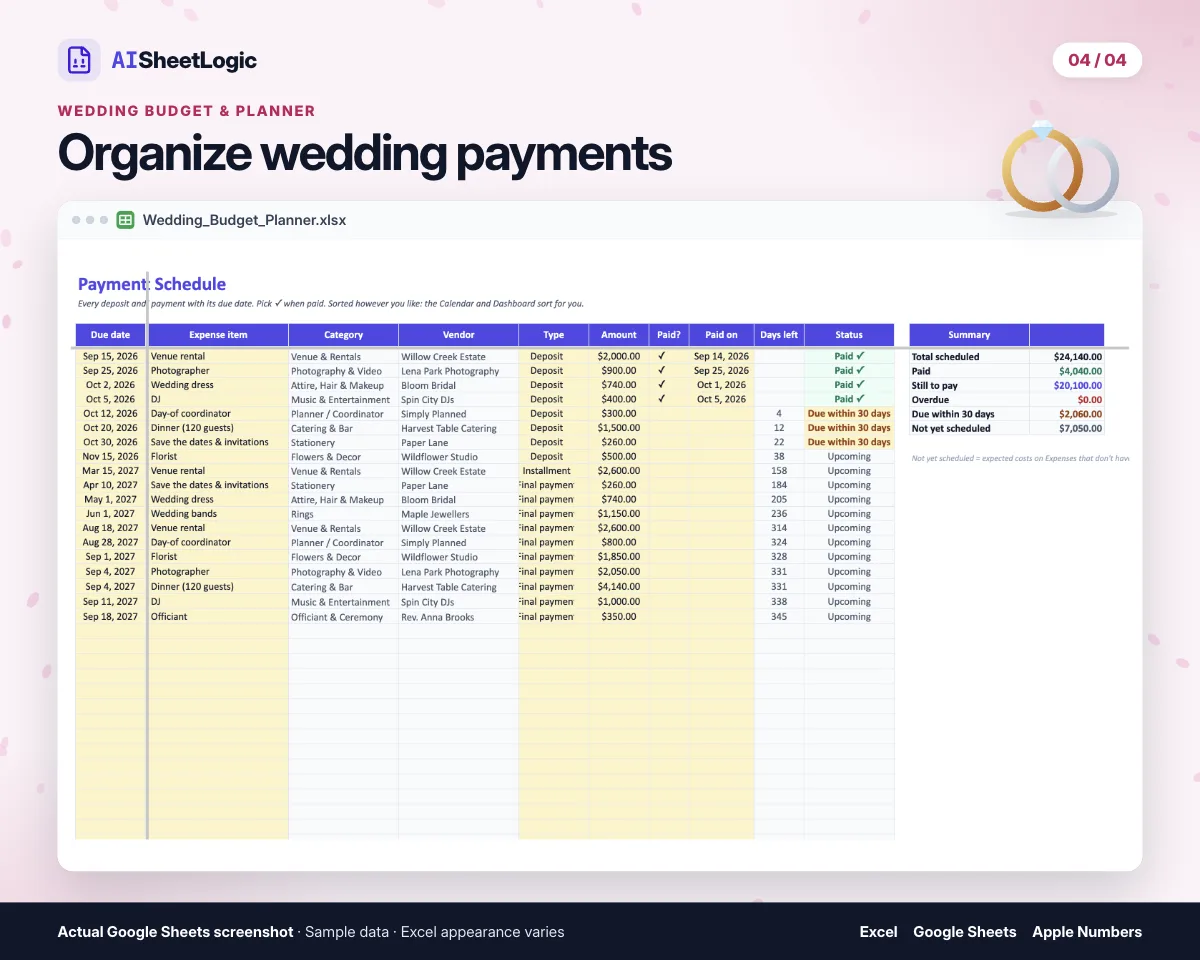Select the Summary header cell
This screenshot has height=960, width=1200.
[969, 335]
